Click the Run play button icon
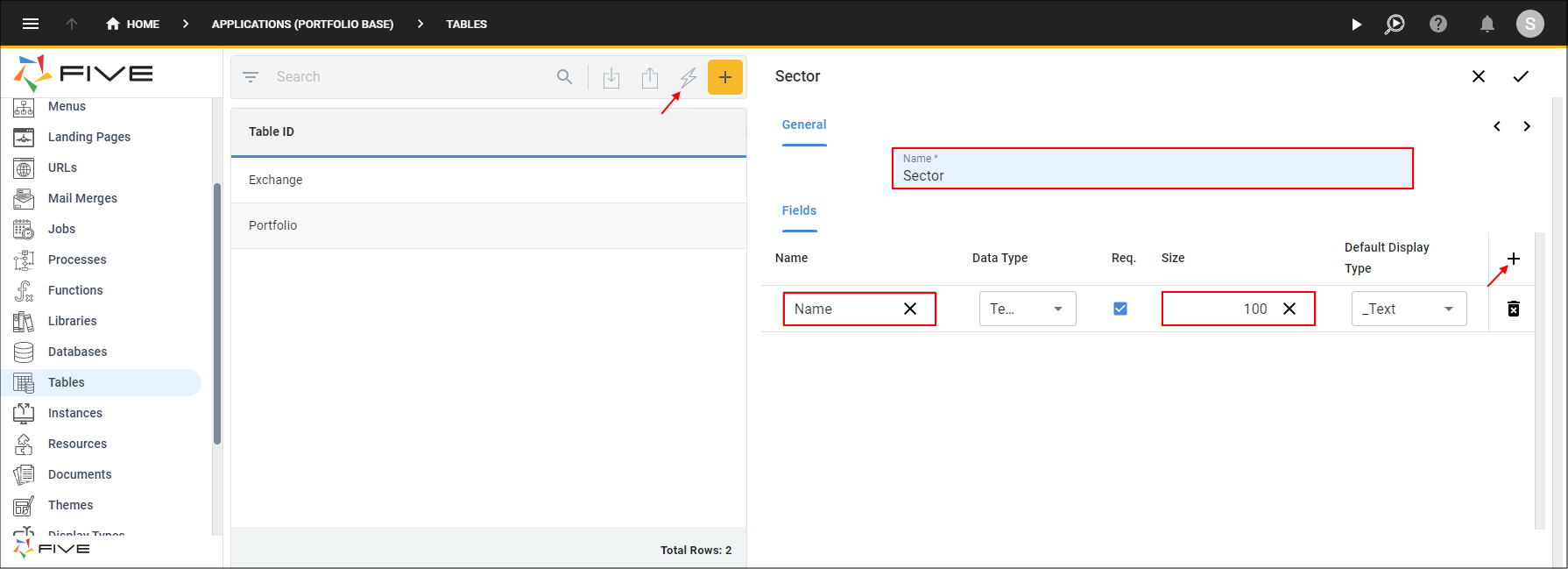Image resolution: width=1568 pixels, height=569 pixels. 1356,24
